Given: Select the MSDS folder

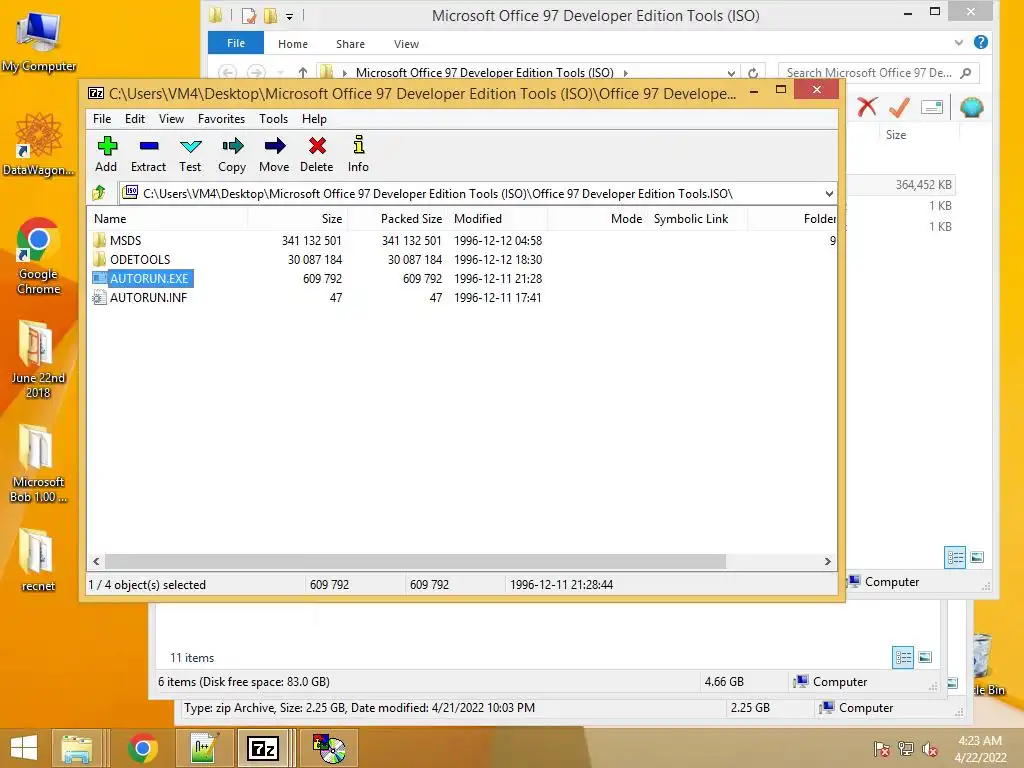Looking at the screenshot, I should pos(125,240).
